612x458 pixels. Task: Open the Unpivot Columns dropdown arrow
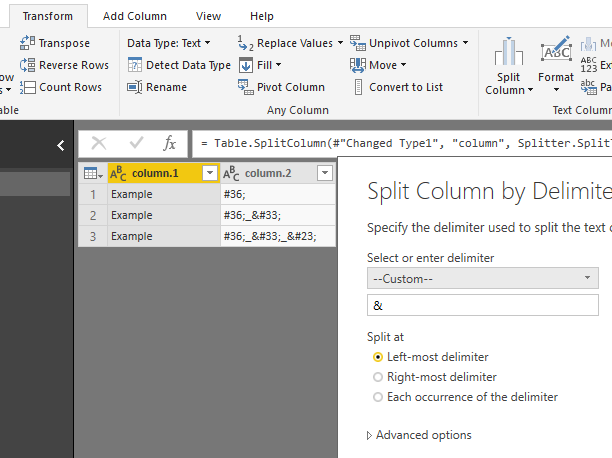click(465, 43)
